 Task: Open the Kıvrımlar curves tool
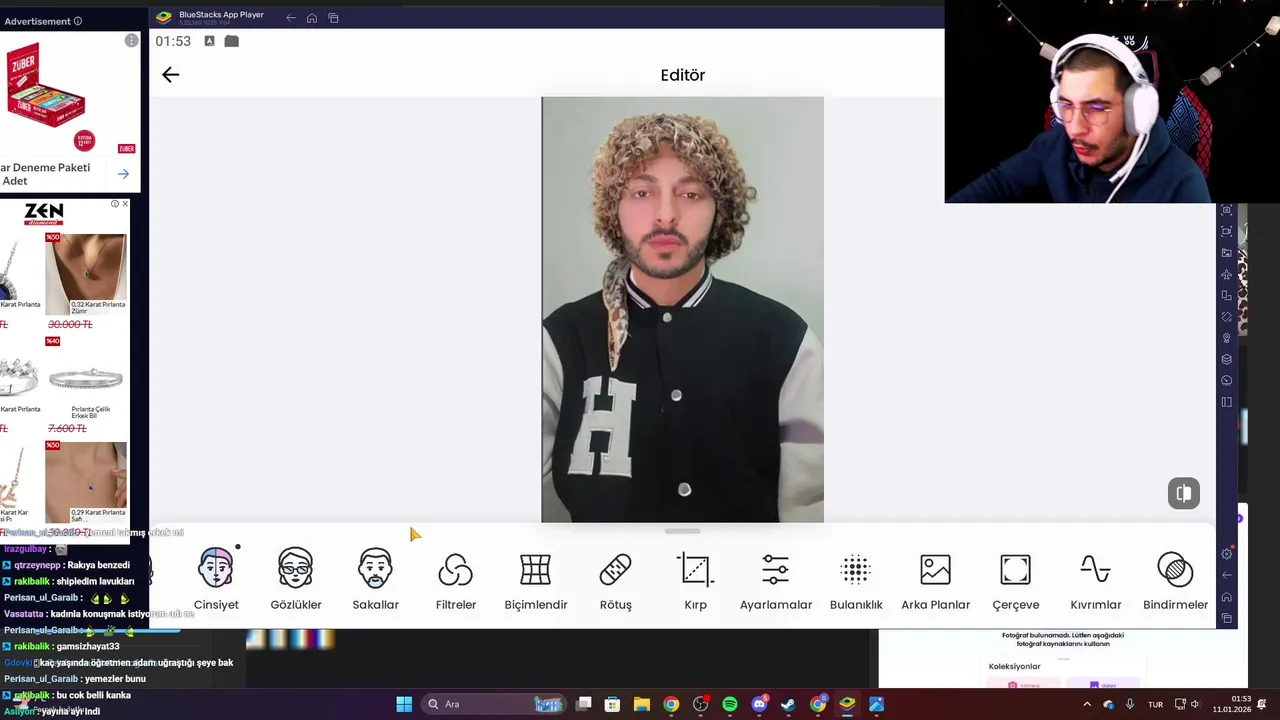point(1096,579)
